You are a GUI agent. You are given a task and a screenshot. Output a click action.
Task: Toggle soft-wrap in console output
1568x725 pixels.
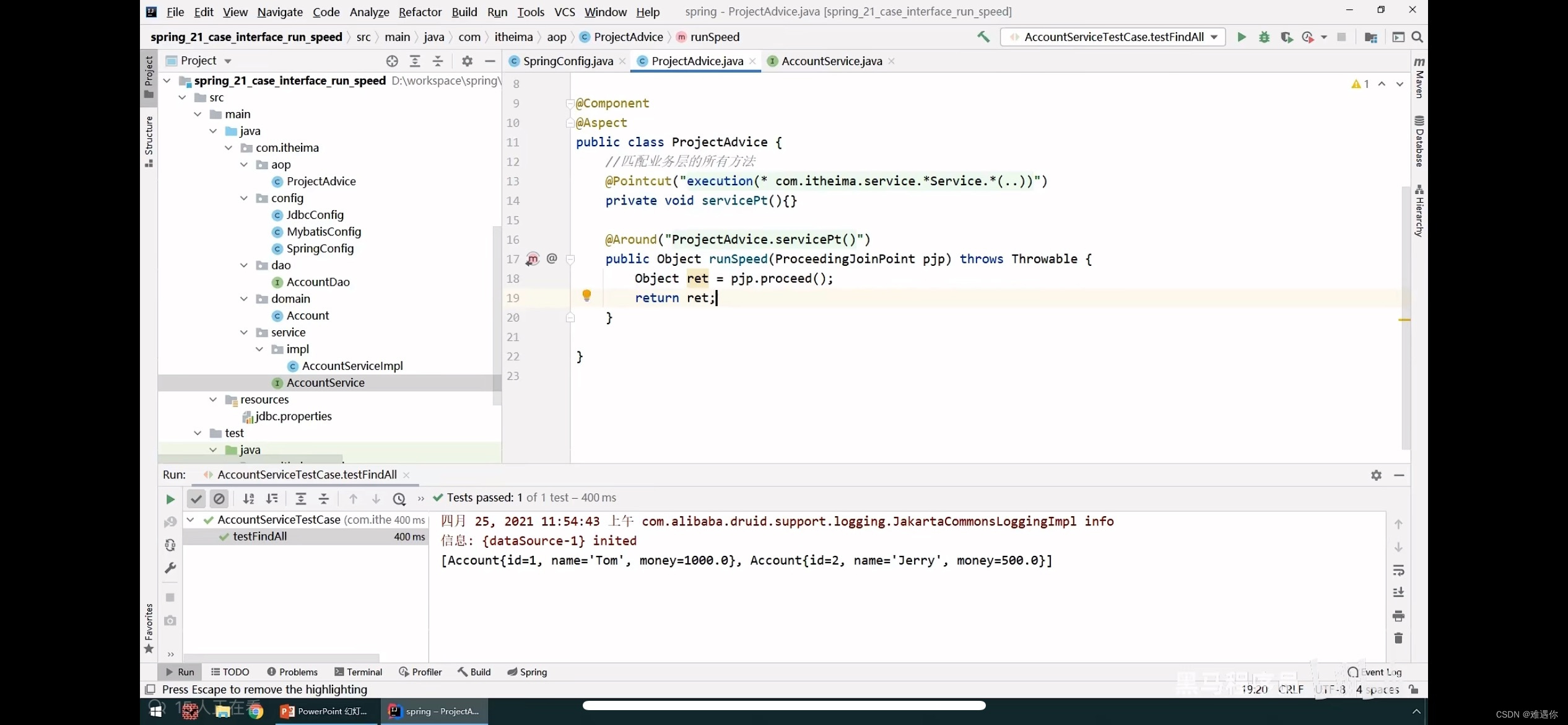click(1398, 570)
